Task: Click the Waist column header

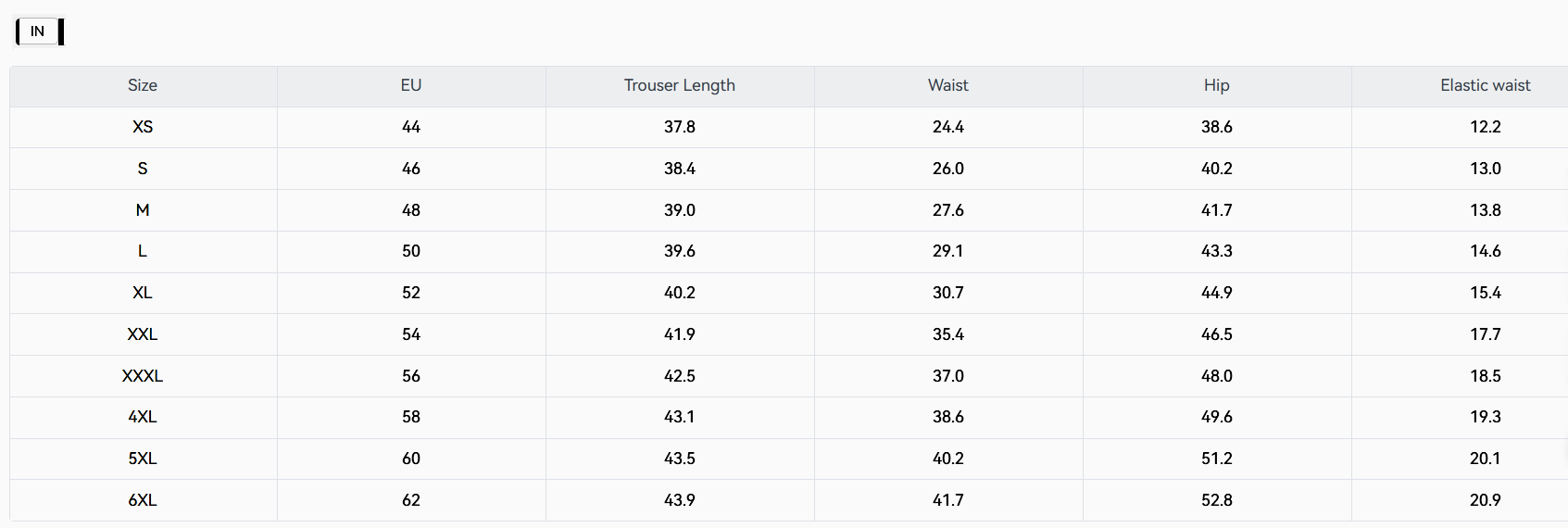Action: (x=948, y=85)
